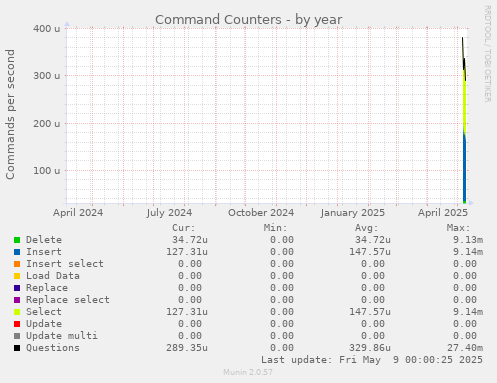497x383 pixels.
Task: Click the 'July 2024' x-axis label
Action: [169, 213]
